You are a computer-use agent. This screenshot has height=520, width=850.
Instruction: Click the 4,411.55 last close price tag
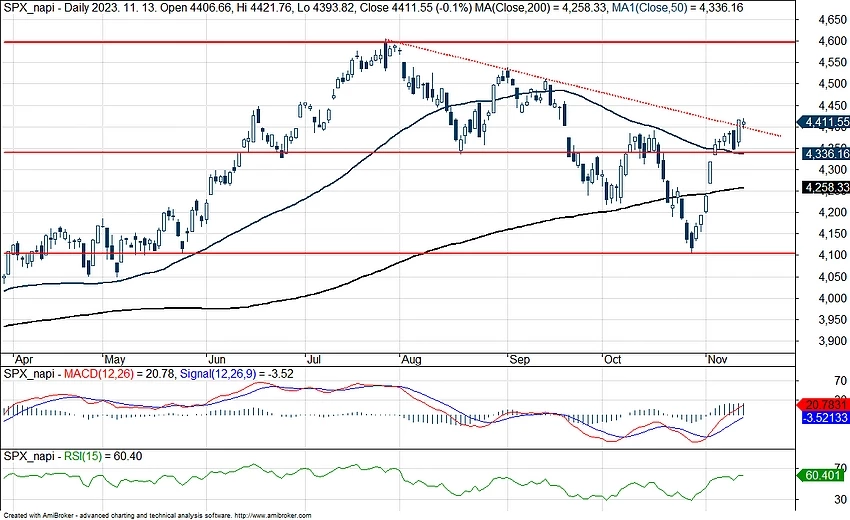tap(825, 122)
